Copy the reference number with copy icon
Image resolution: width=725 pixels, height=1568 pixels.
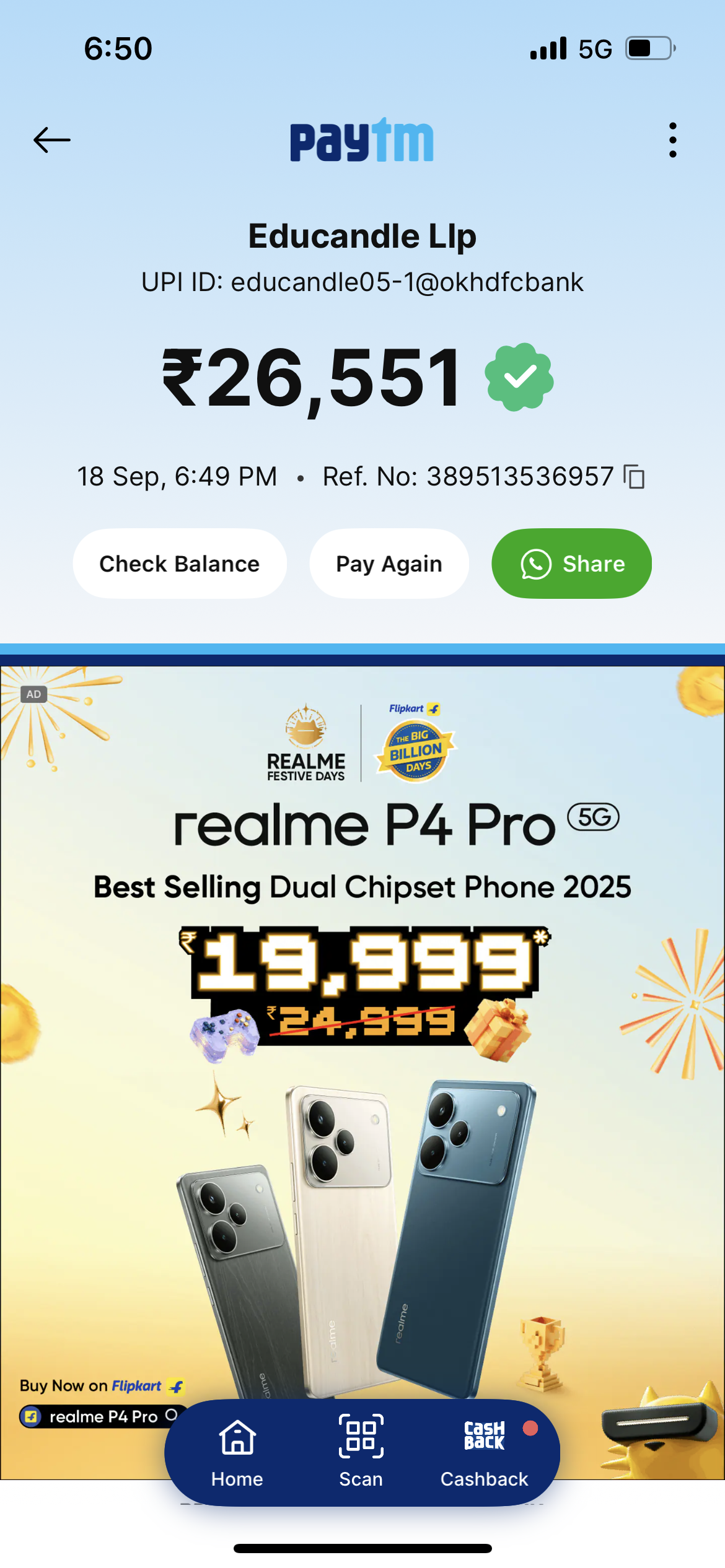click(635, 477)
